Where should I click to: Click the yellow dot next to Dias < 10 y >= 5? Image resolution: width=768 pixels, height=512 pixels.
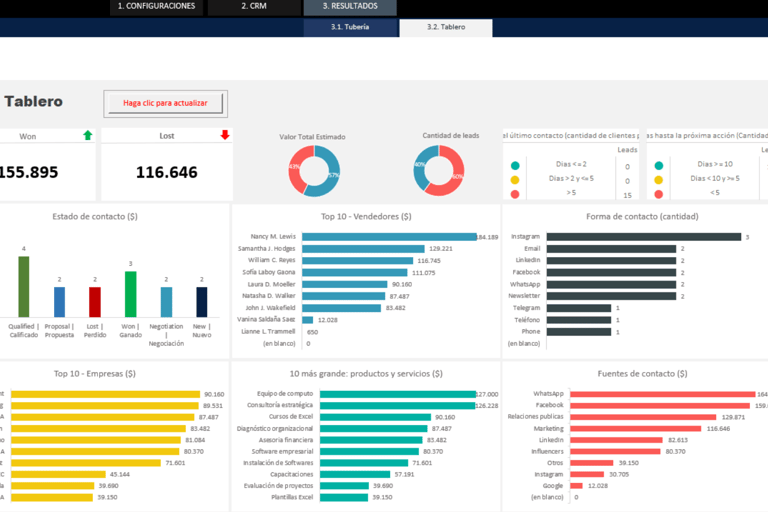(659, 180)
